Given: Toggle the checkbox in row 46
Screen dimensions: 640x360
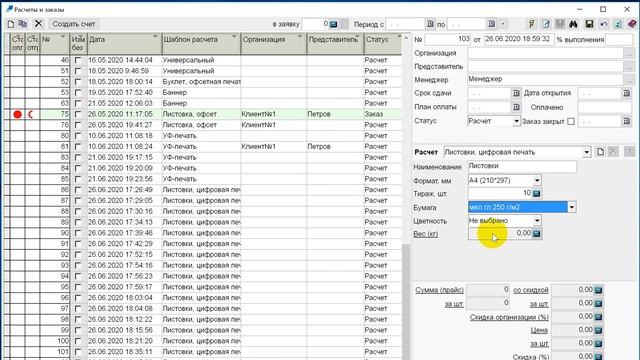Looking at the screenshot, I should (78, 60).
